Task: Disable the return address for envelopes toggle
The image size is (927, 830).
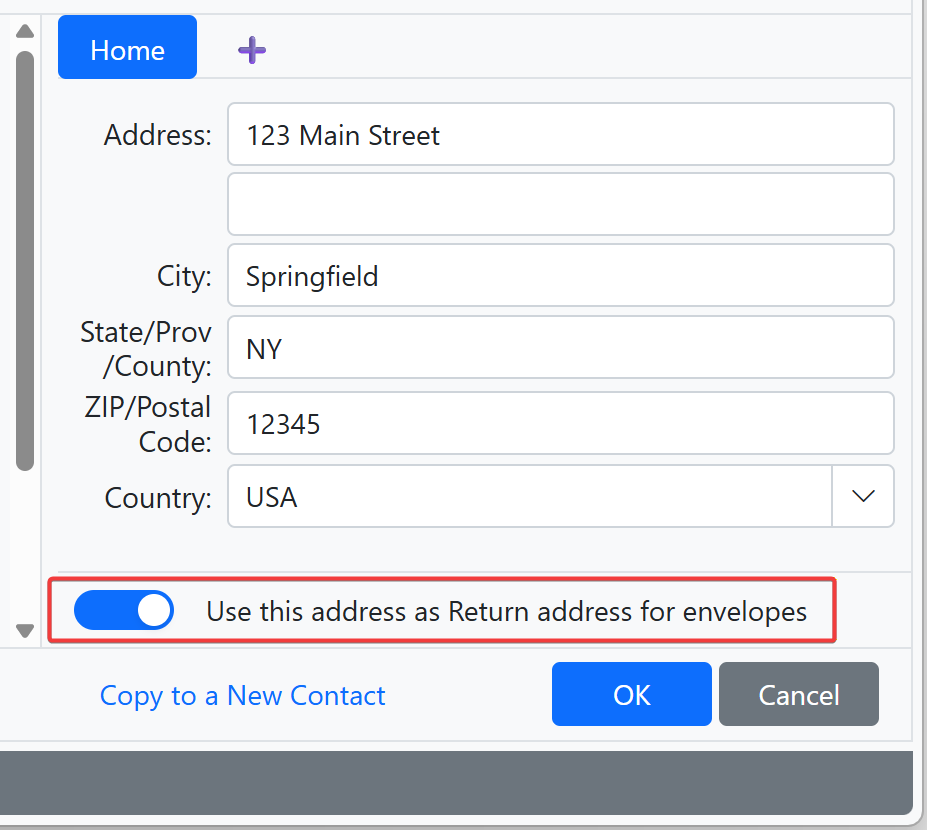Action: coord(123,610)
